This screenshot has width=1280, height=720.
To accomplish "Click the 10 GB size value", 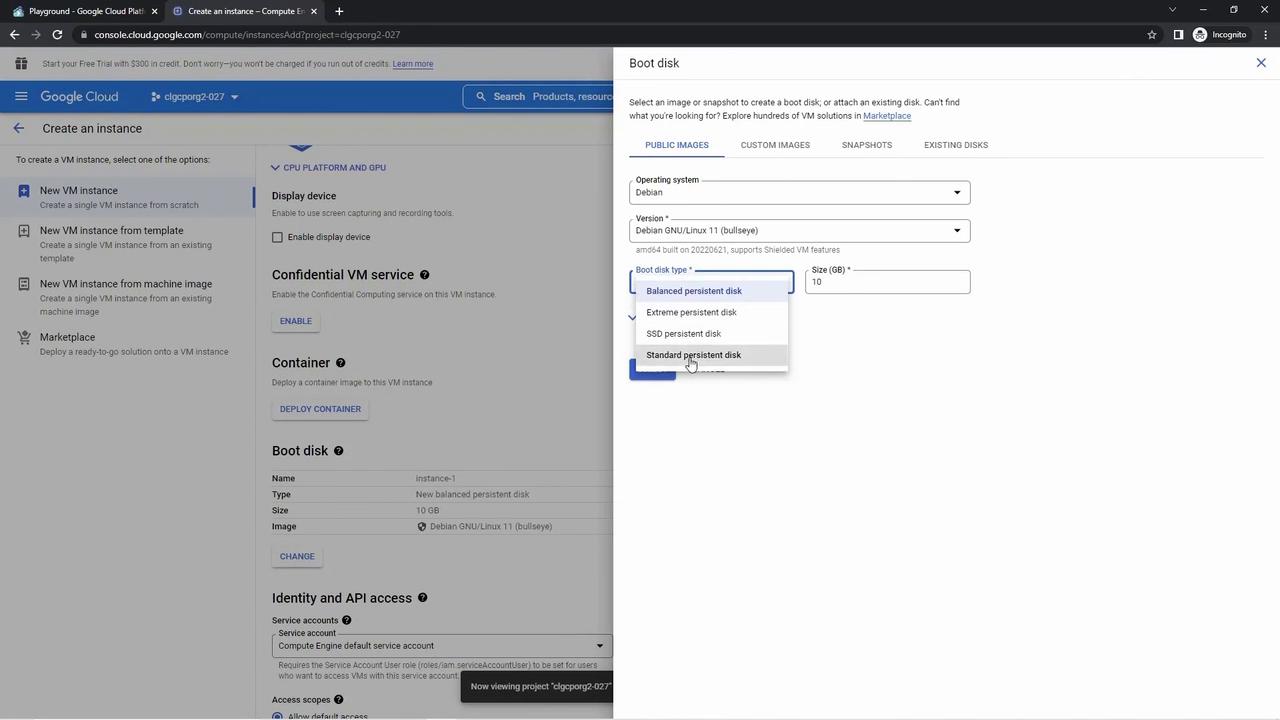I will (427, 511).
